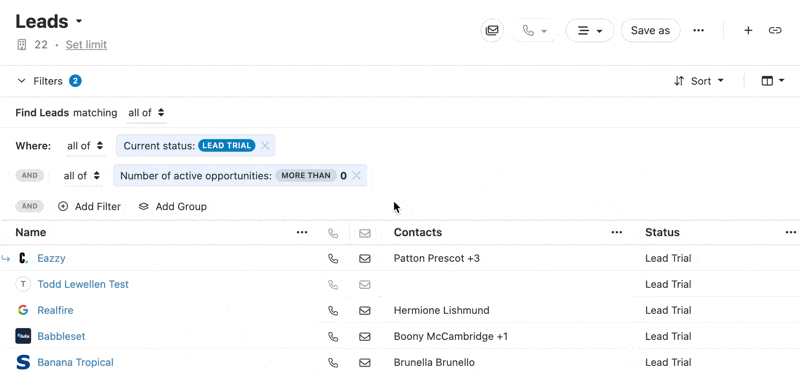Click Add Group

click(173, 207)
